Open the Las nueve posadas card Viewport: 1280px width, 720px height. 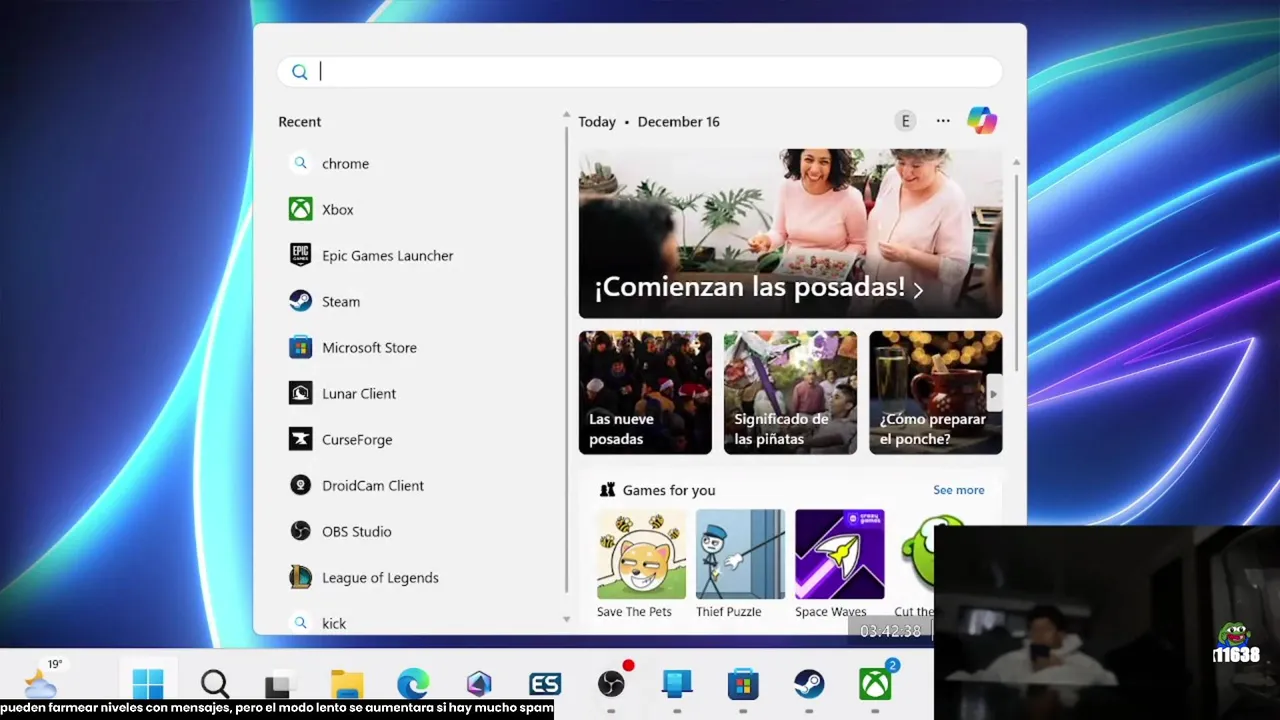[x=645, y=392]
